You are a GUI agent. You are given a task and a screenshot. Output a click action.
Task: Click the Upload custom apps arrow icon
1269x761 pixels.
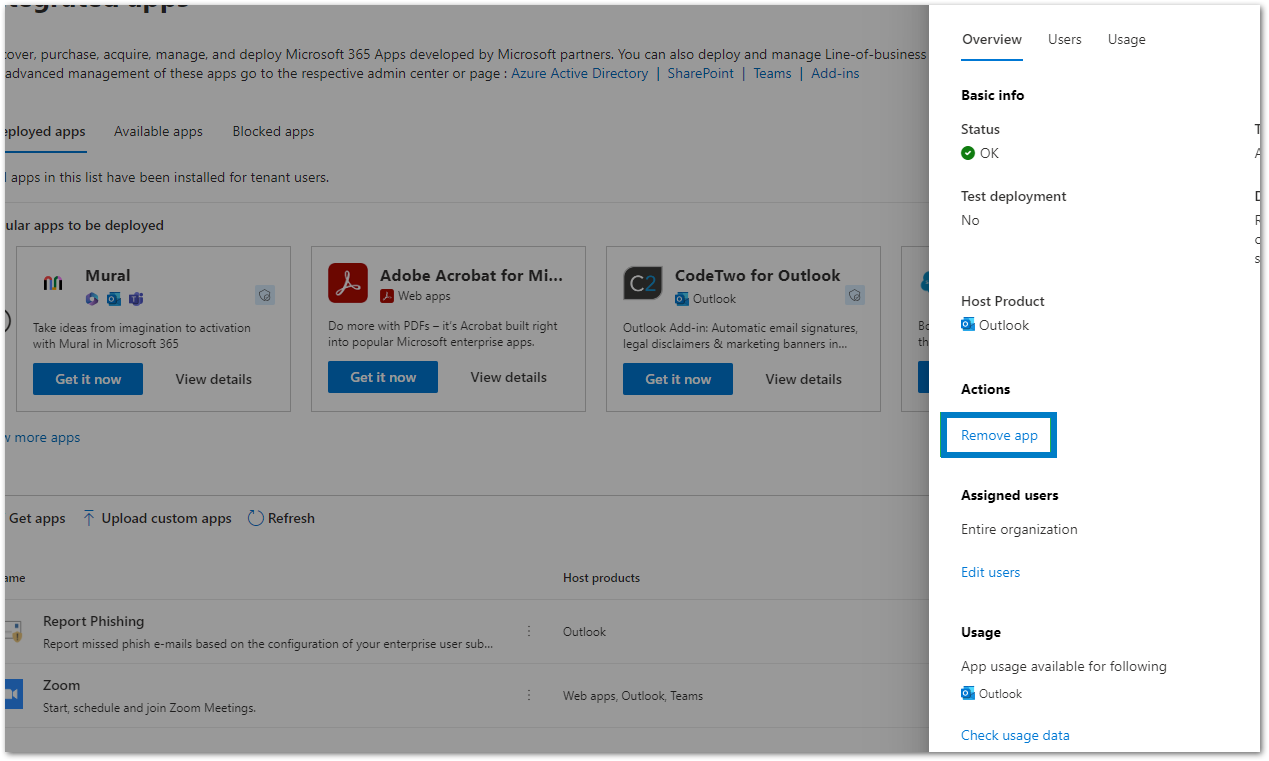(x=89, y=518)
